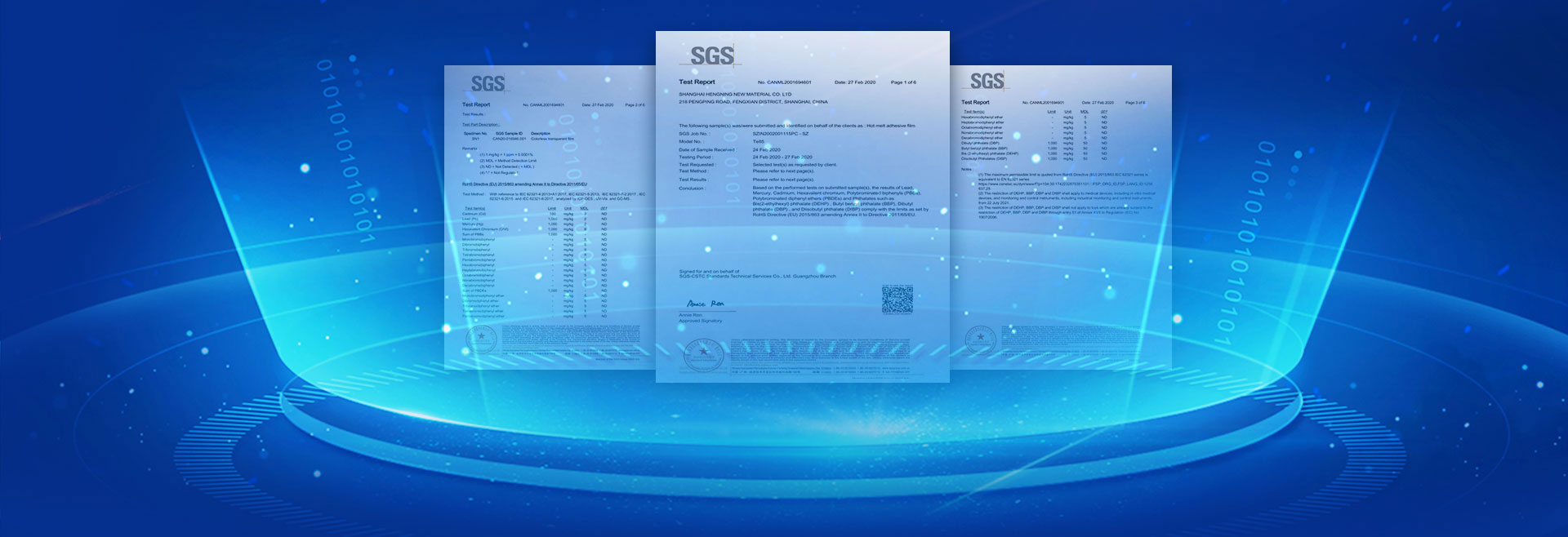Image resolution: width=1568 pixels, height=537 pixels.
Task: Click the handwritten signature on center report
Action: click(706, 304)
